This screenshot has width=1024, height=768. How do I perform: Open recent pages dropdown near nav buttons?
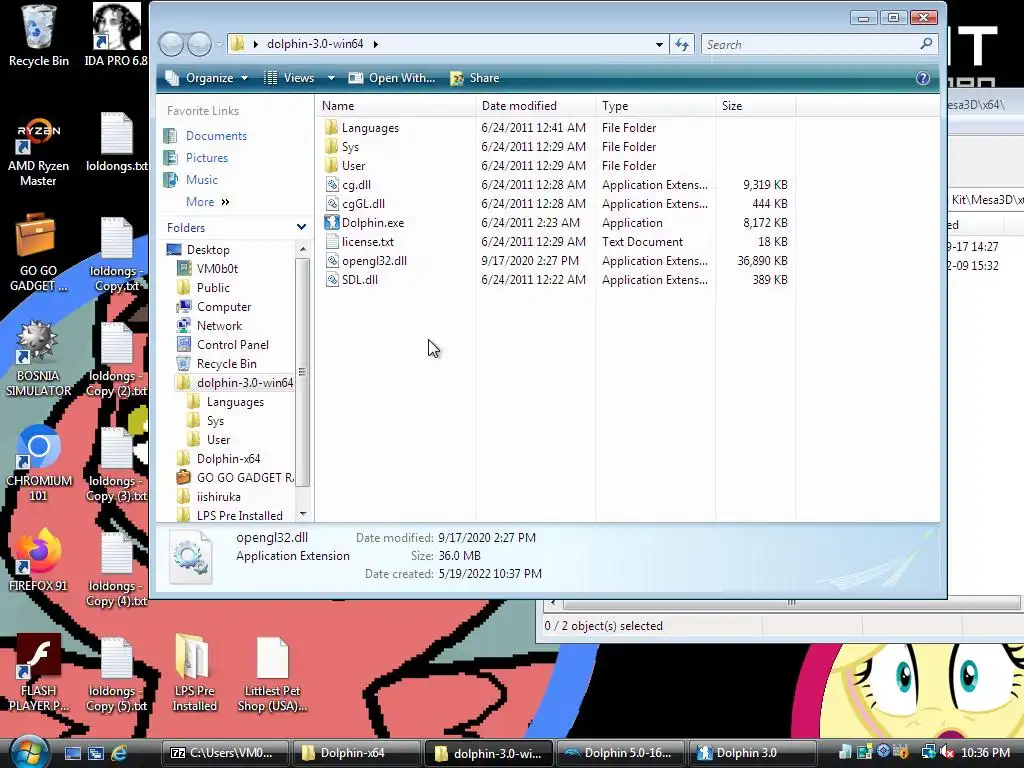click(219, 44)
